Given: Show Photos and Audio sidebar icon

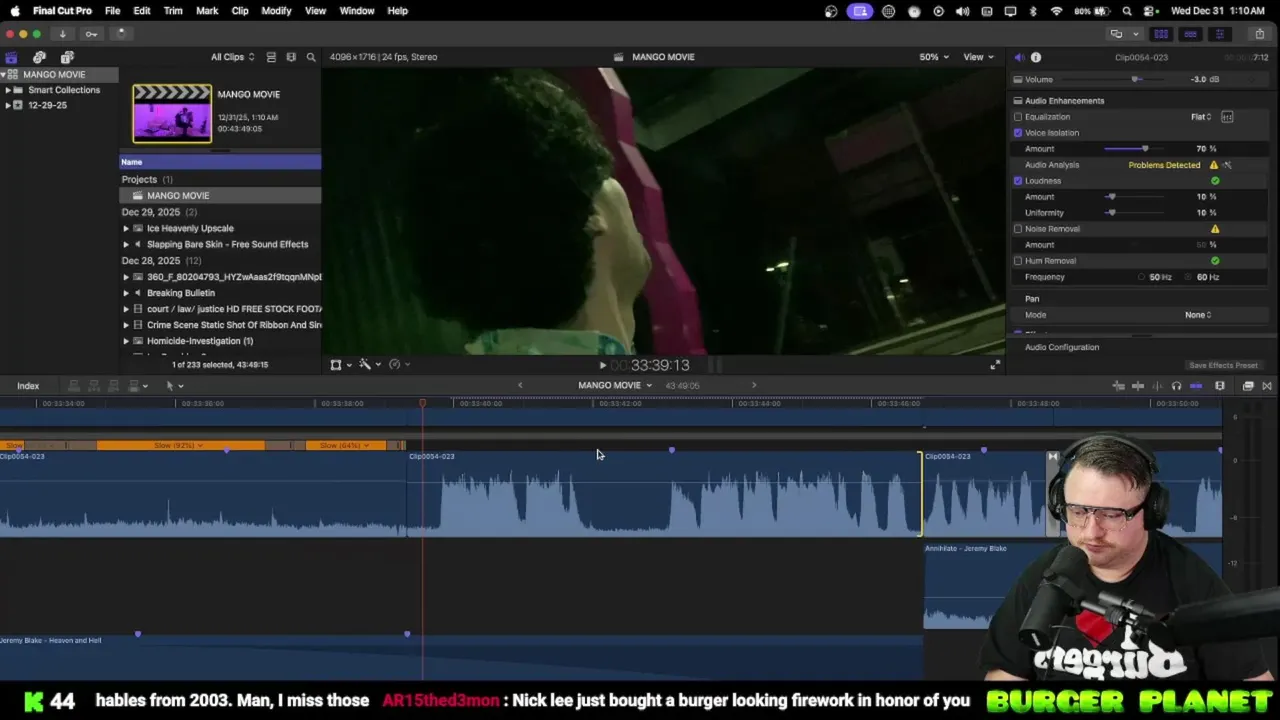Looking at the screenshot, I should click(x=39, y=57).
